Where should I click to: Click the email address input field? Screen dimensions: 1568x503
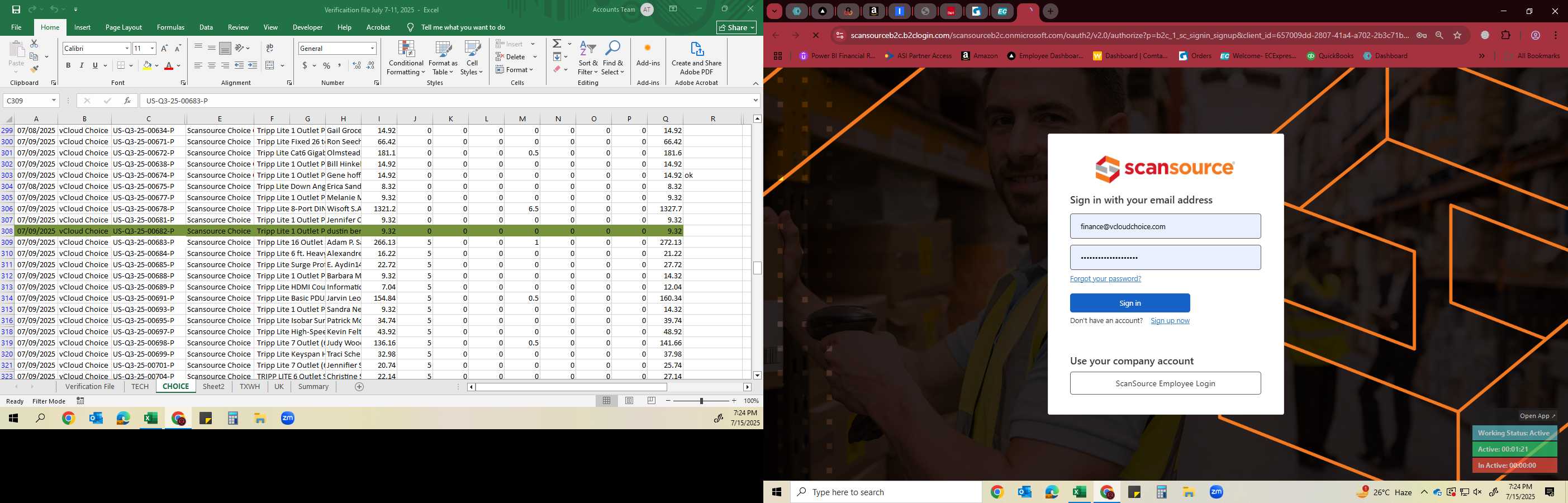tap(1165, 226)
